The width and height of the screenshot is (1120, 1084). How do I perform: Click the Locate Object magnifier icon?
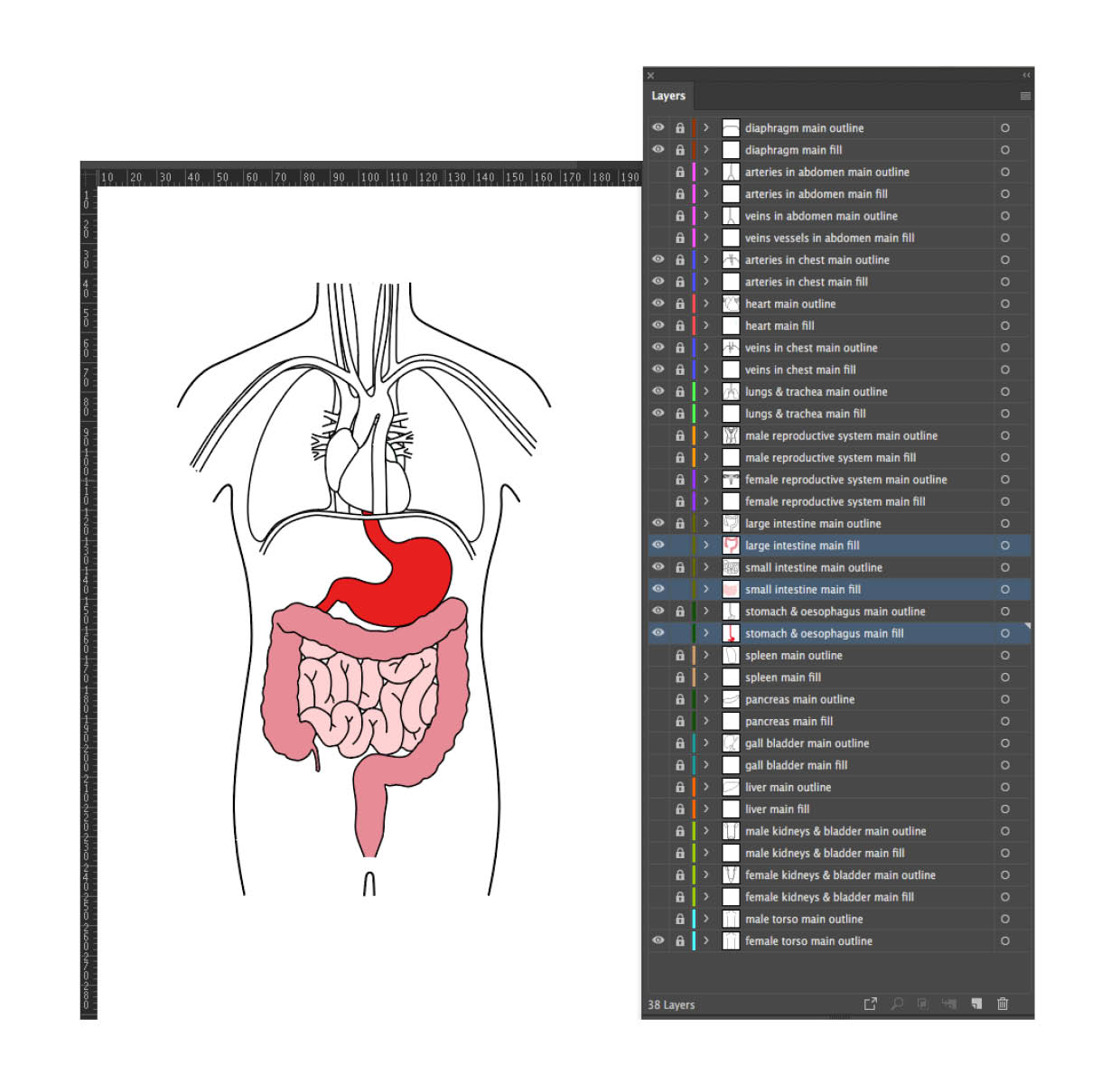(x=897, y=1004)
